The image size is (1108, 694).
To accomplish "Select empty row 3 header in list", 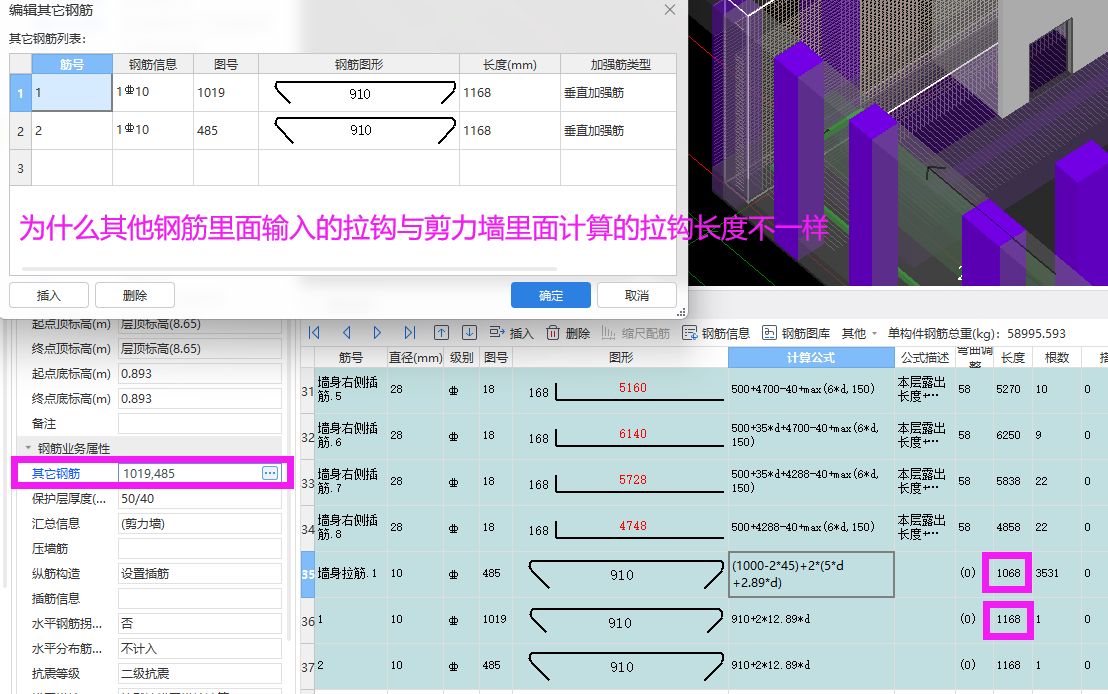I will pos(20,168).
